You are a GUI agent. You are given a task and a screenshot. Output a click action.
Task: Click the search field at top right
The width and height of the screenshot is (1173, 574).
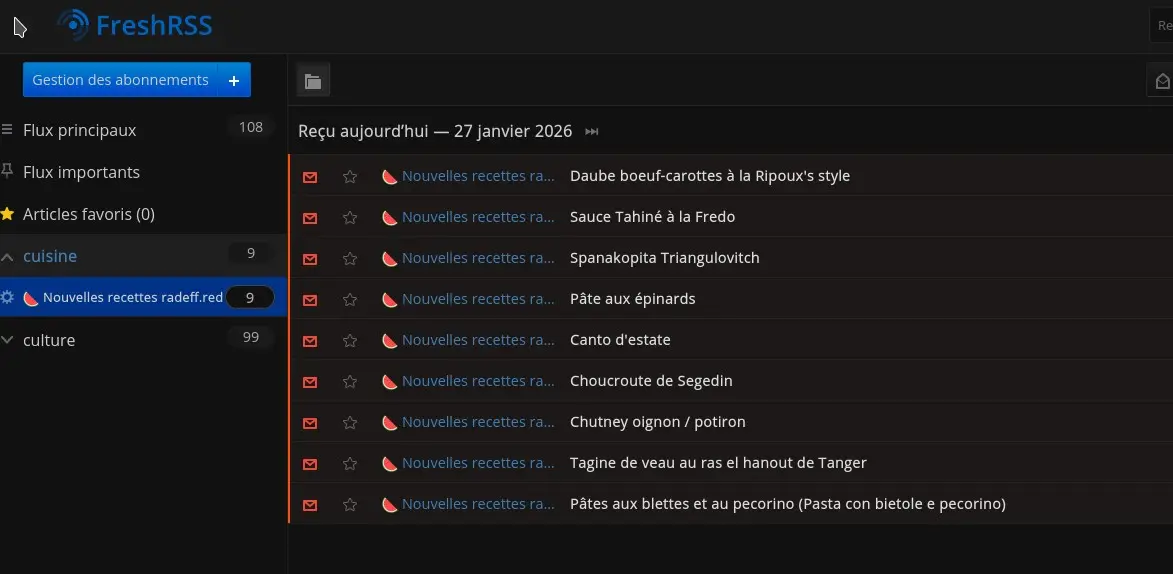(x=1162, y=26)
